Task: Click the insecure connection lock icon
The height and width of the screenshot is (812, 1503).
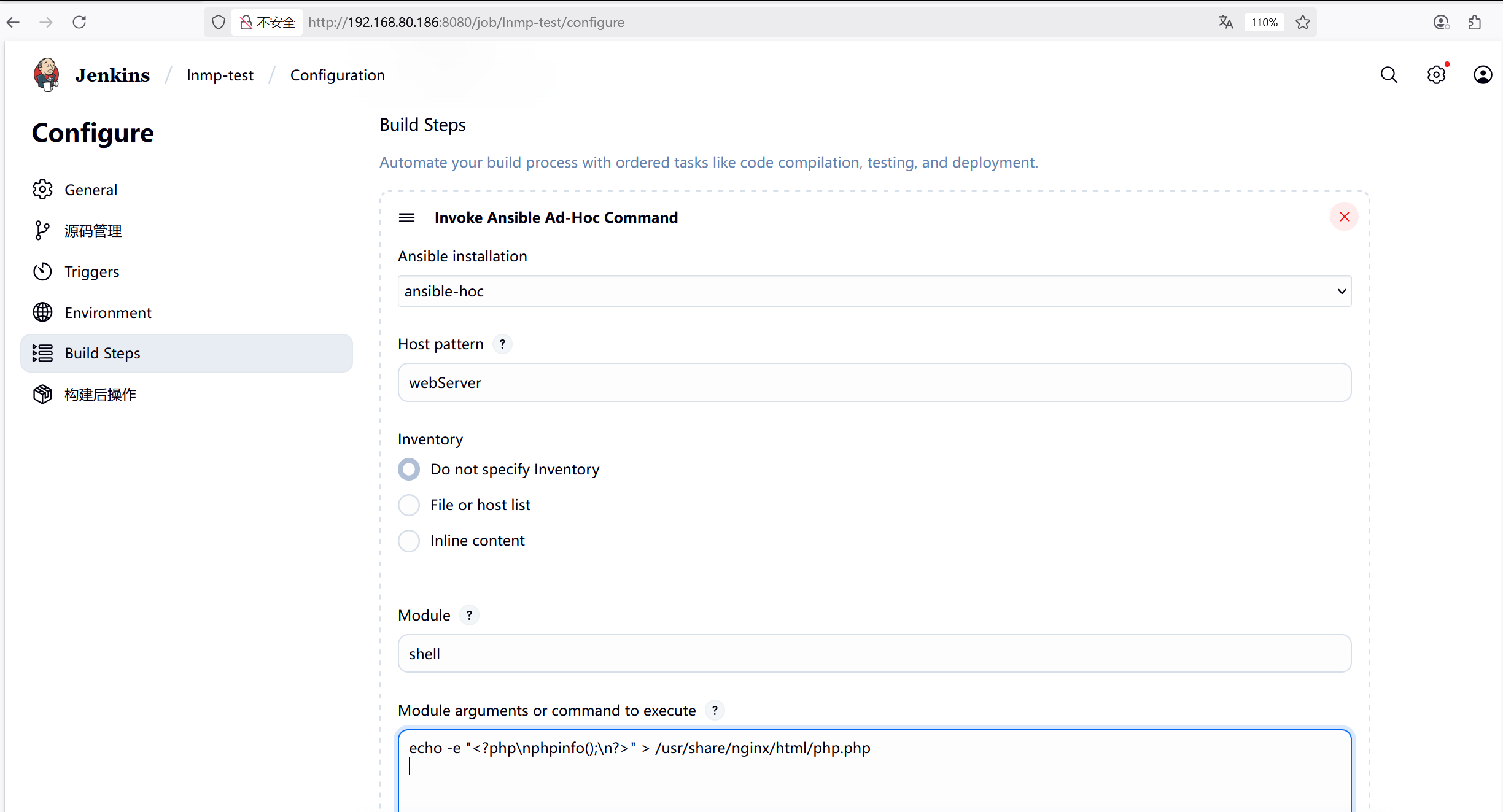Action: [246, 22]
